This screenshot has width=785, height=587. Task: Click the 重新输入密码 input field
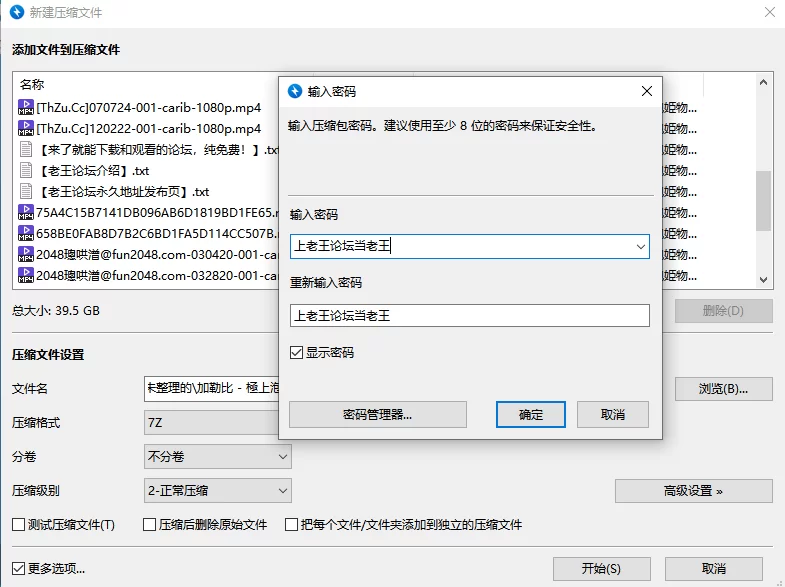470,316
